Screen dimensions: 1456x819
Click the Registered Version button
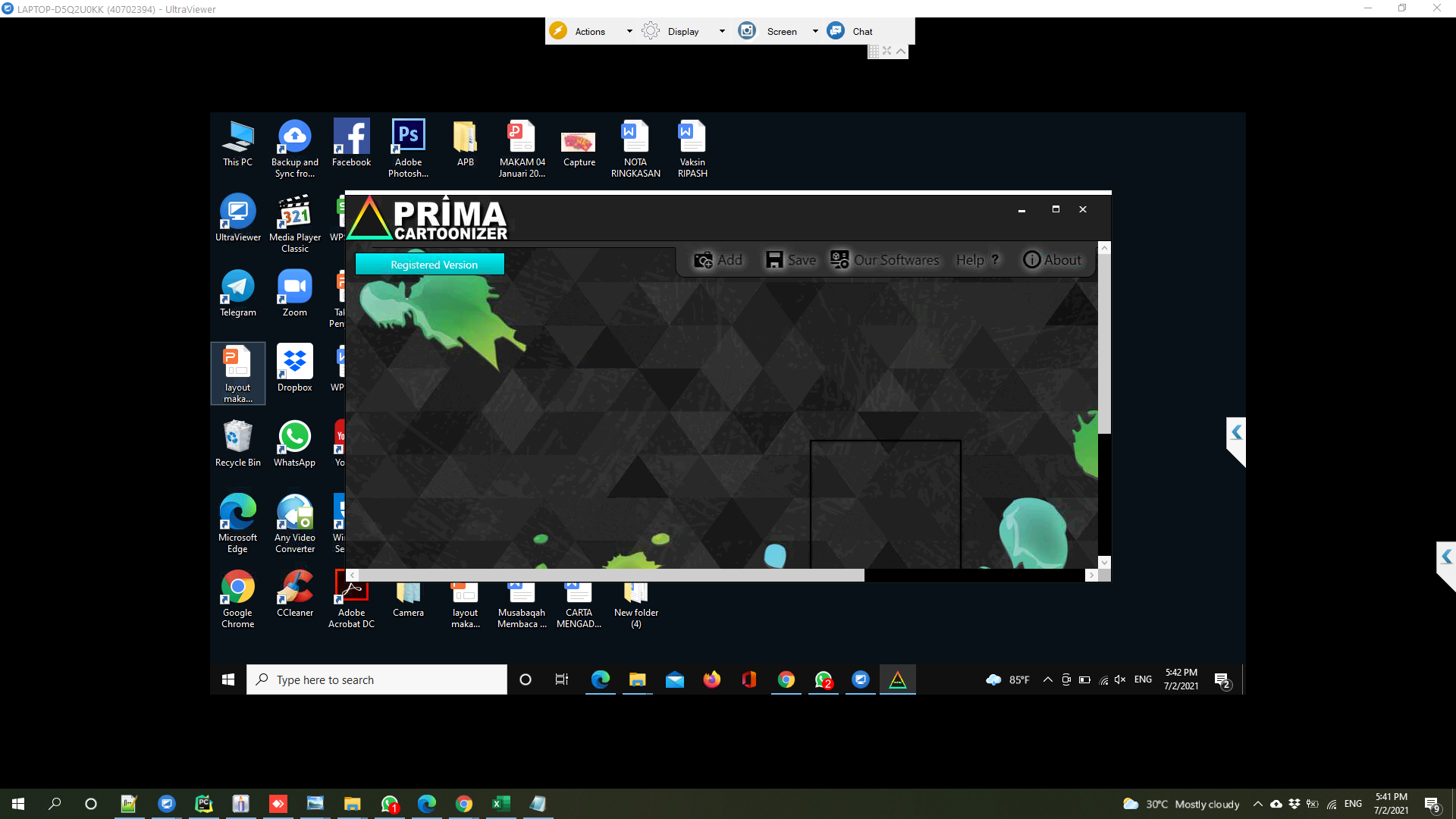pos(430,265)
